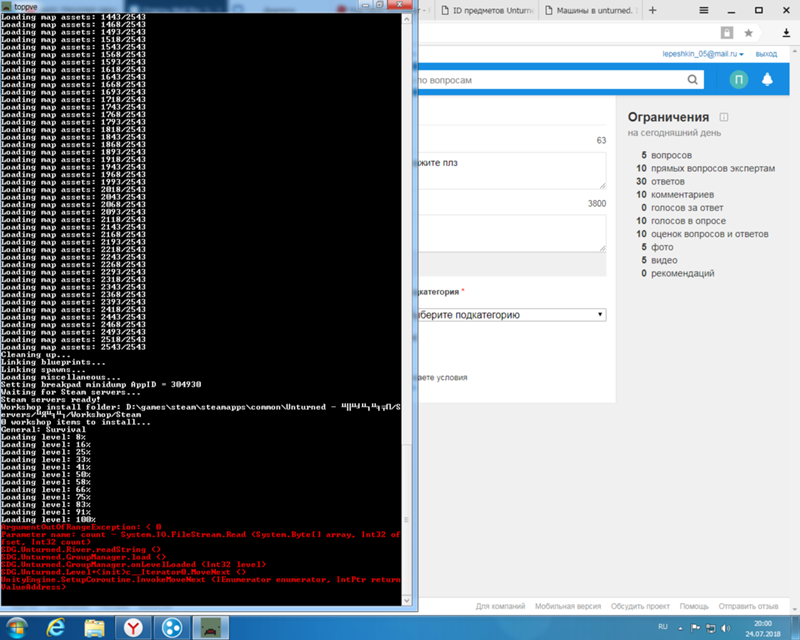
Task: Open the browser hamburger menu
Action: [704, 10]
